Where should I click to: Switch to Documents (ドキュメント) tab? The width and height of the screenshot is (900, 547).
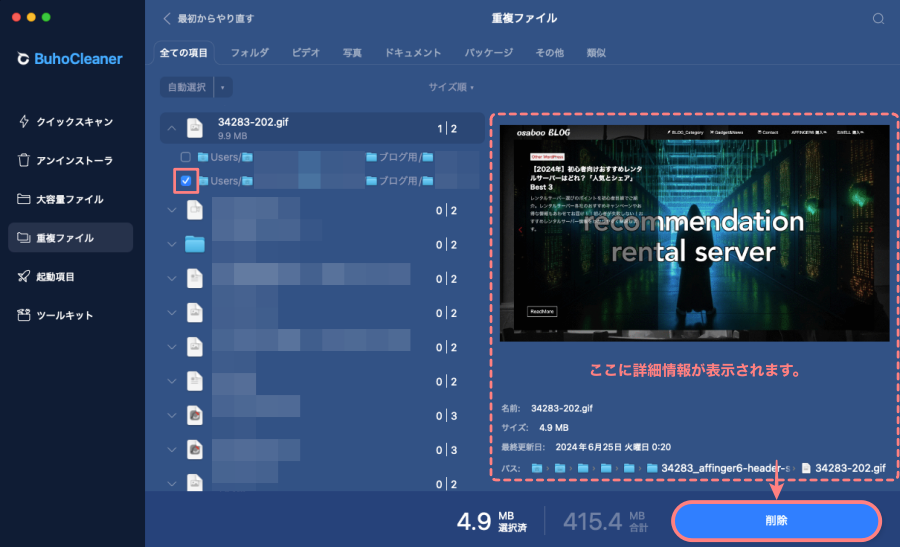click(413, 53)
